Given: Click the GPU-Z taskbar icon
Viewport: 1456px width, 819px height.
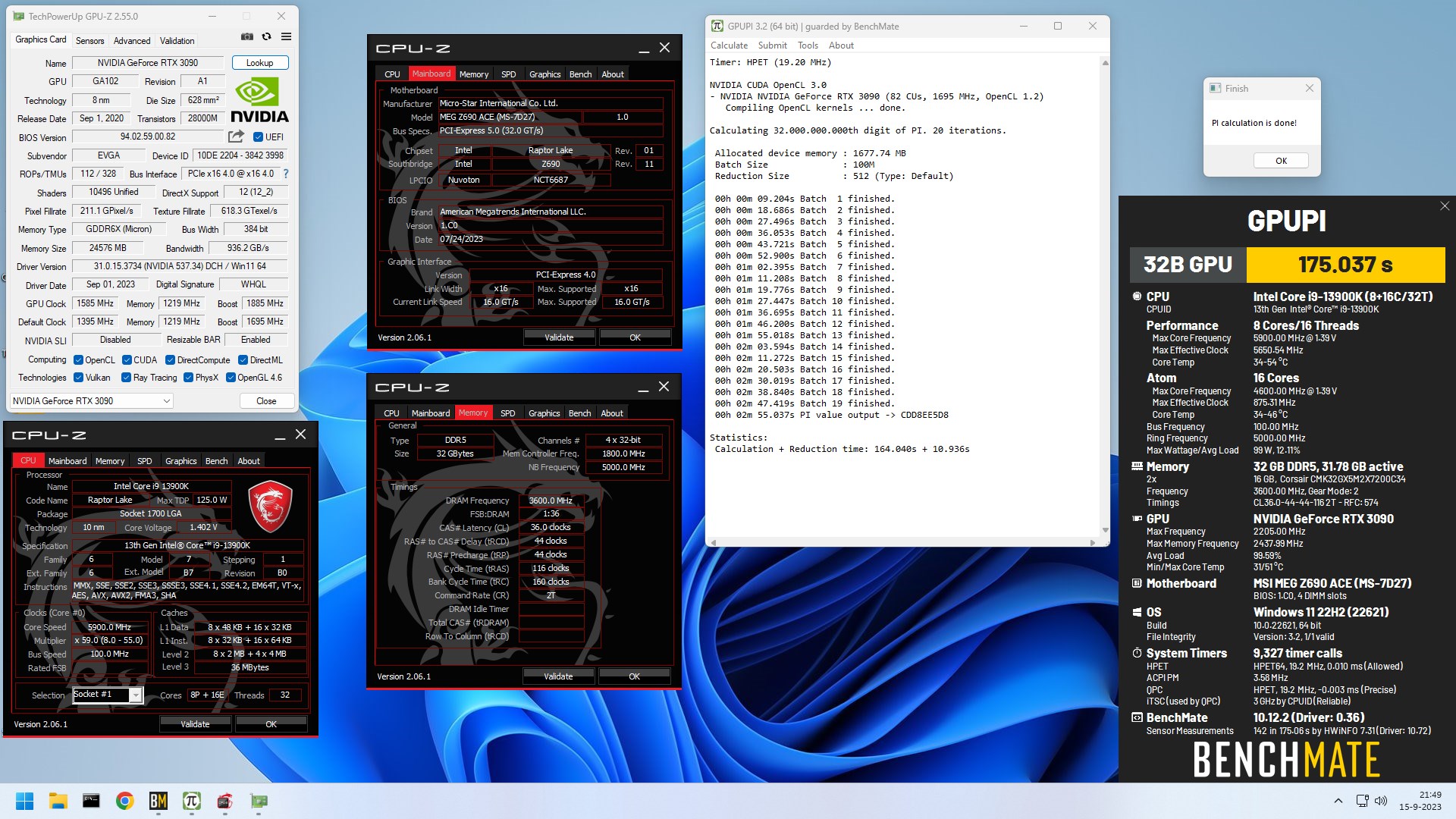Looking at the screenshot, I should pos(259,801).
